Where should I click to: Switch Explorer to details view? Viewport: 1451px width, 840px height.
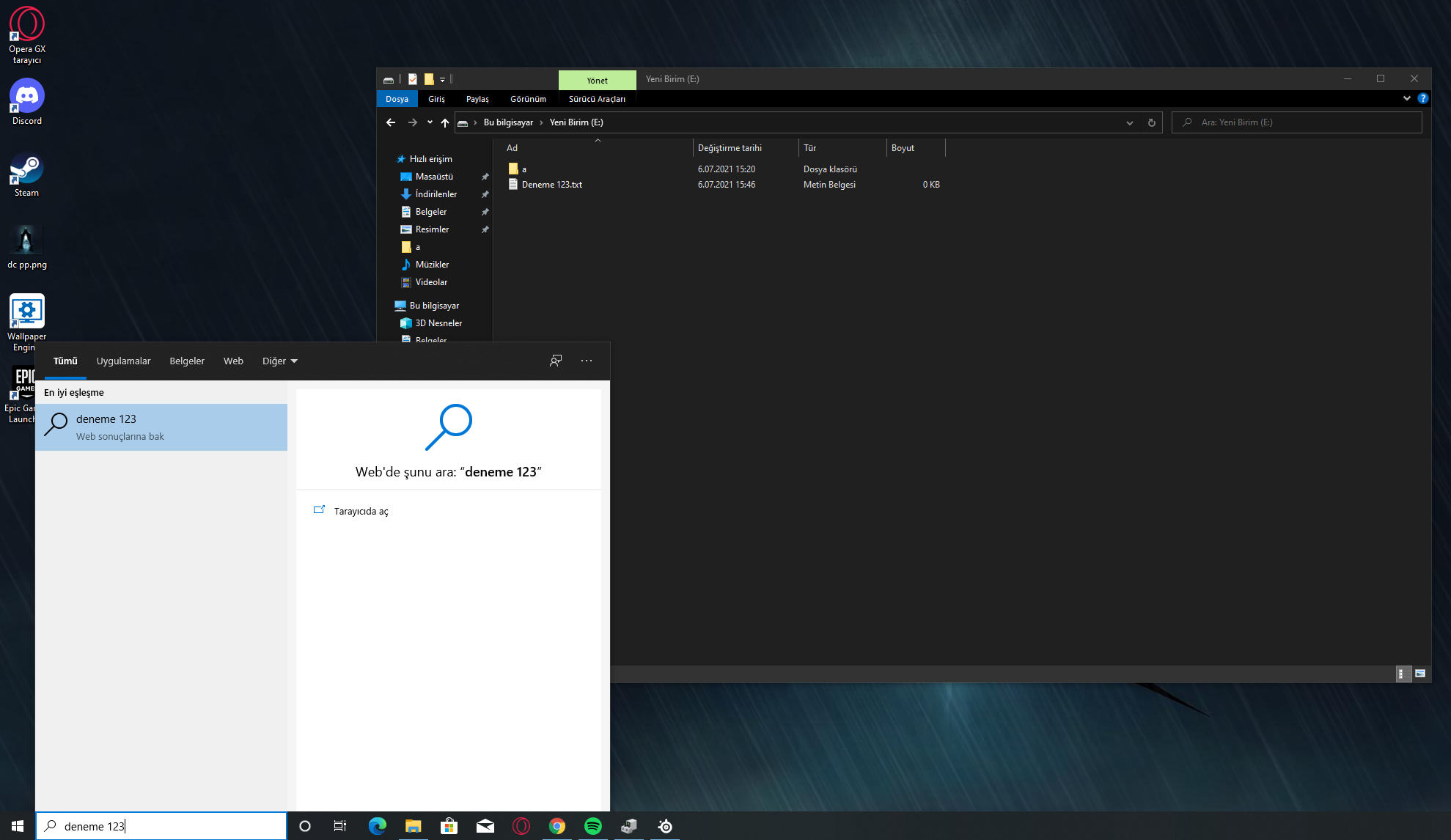tap(1402, 674)
